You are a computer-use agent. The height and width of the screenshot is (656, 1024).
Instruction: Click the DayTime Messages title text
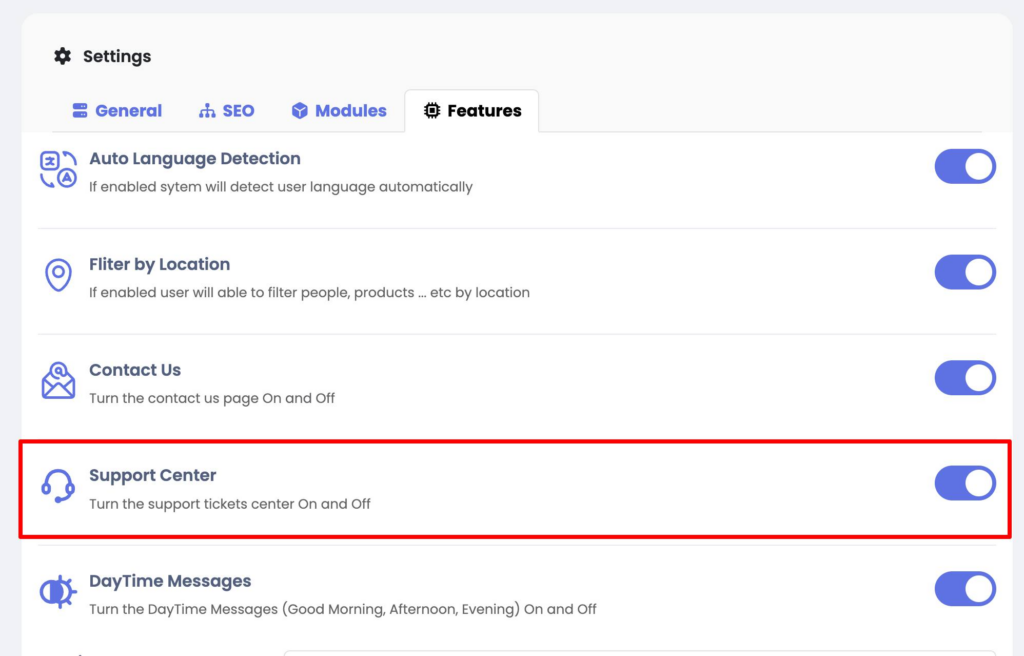tap(170, 581)
